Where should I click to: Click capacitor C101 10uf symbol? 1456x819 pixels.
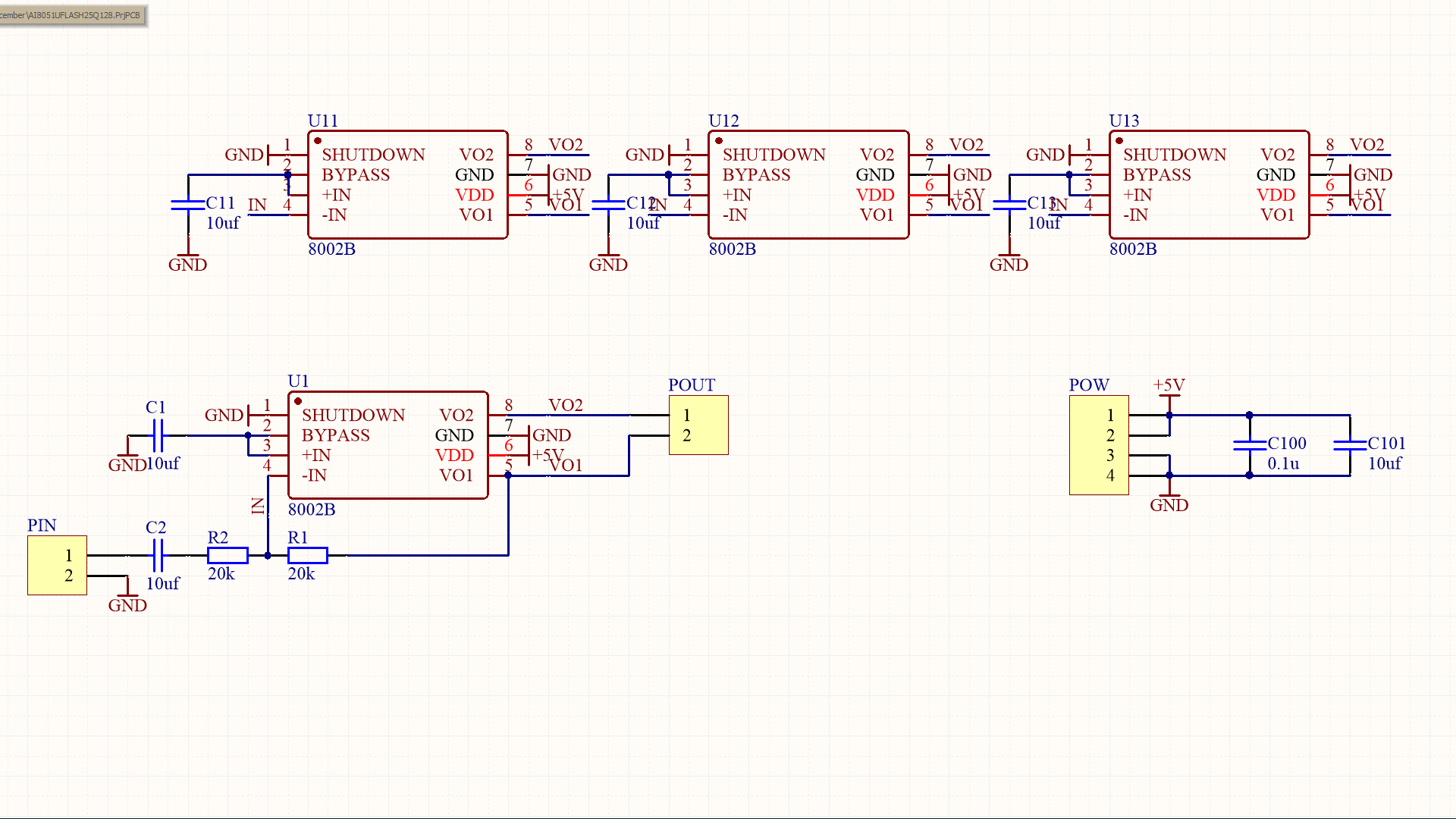tap(1350, 445)
